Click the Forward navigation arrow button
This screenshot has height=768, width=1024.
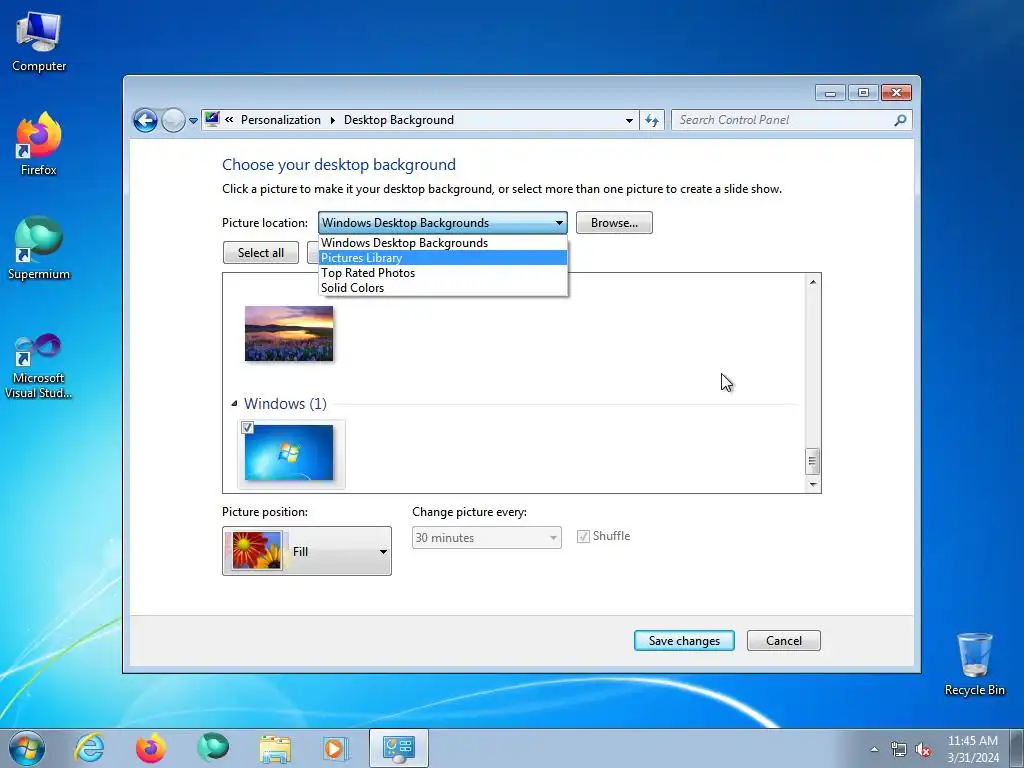click(x=173, y=120)
